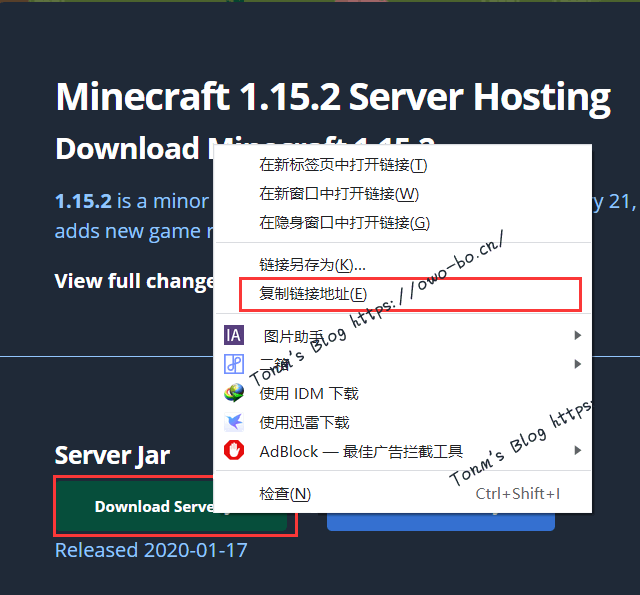Choose 使用 IDM 下载 entry
640x595 pixels.
[x=403, y=393]
